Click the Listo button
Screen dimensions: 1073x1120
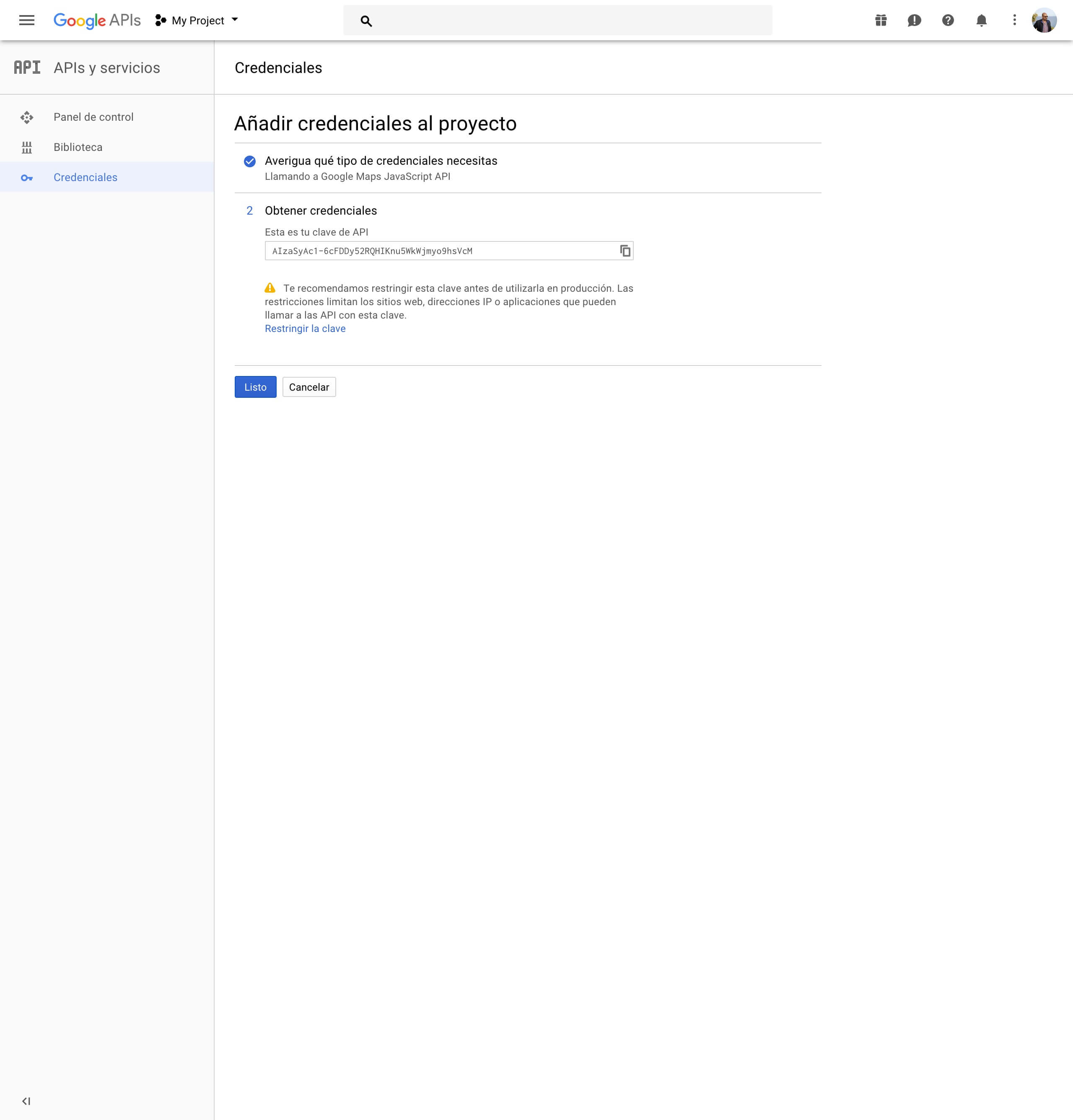tap(255, 387)
